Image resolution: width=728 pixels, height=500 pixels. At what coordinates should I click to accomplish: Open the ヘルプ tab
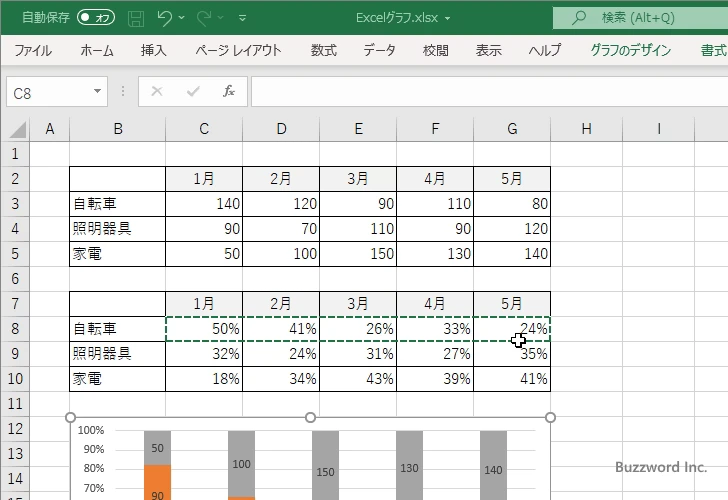[545, 50]
